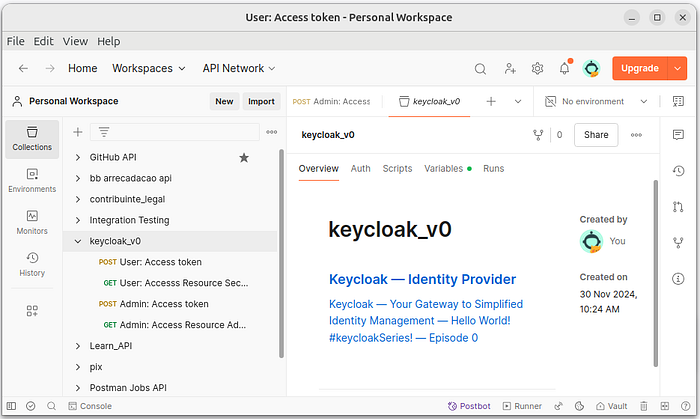Open comments icon in right sidebar

tap(678, 135)
